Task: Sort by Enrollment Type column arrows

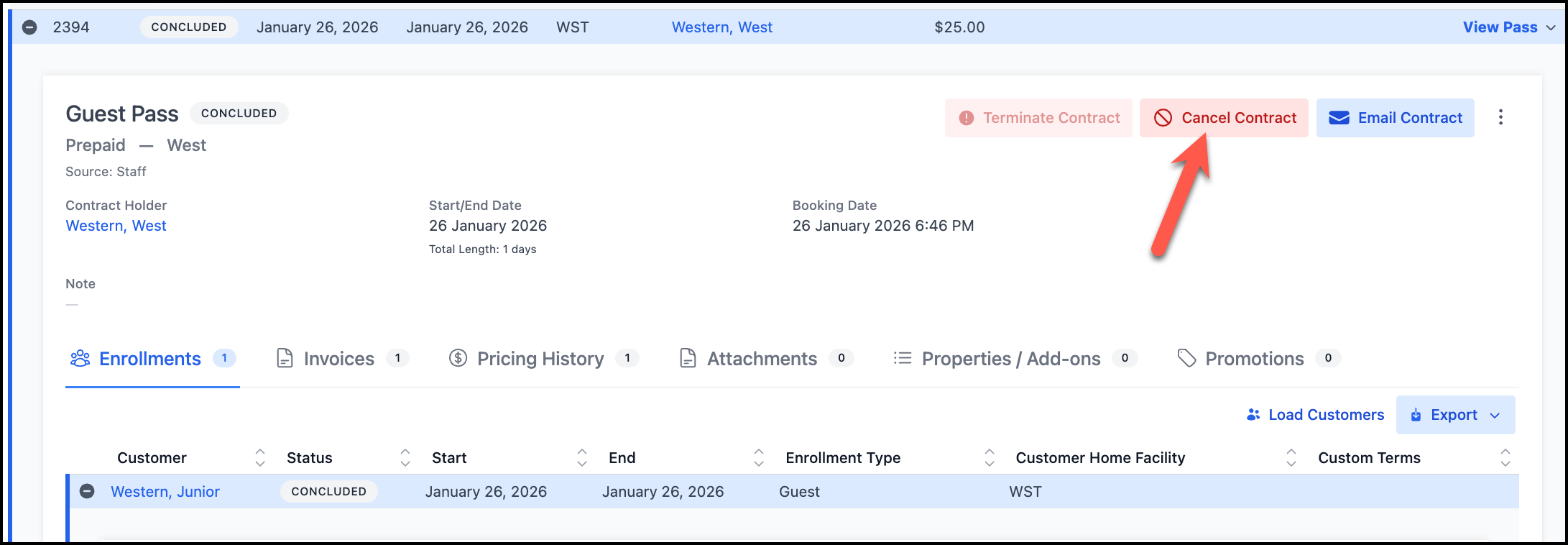Action: (x=990, y=458)
